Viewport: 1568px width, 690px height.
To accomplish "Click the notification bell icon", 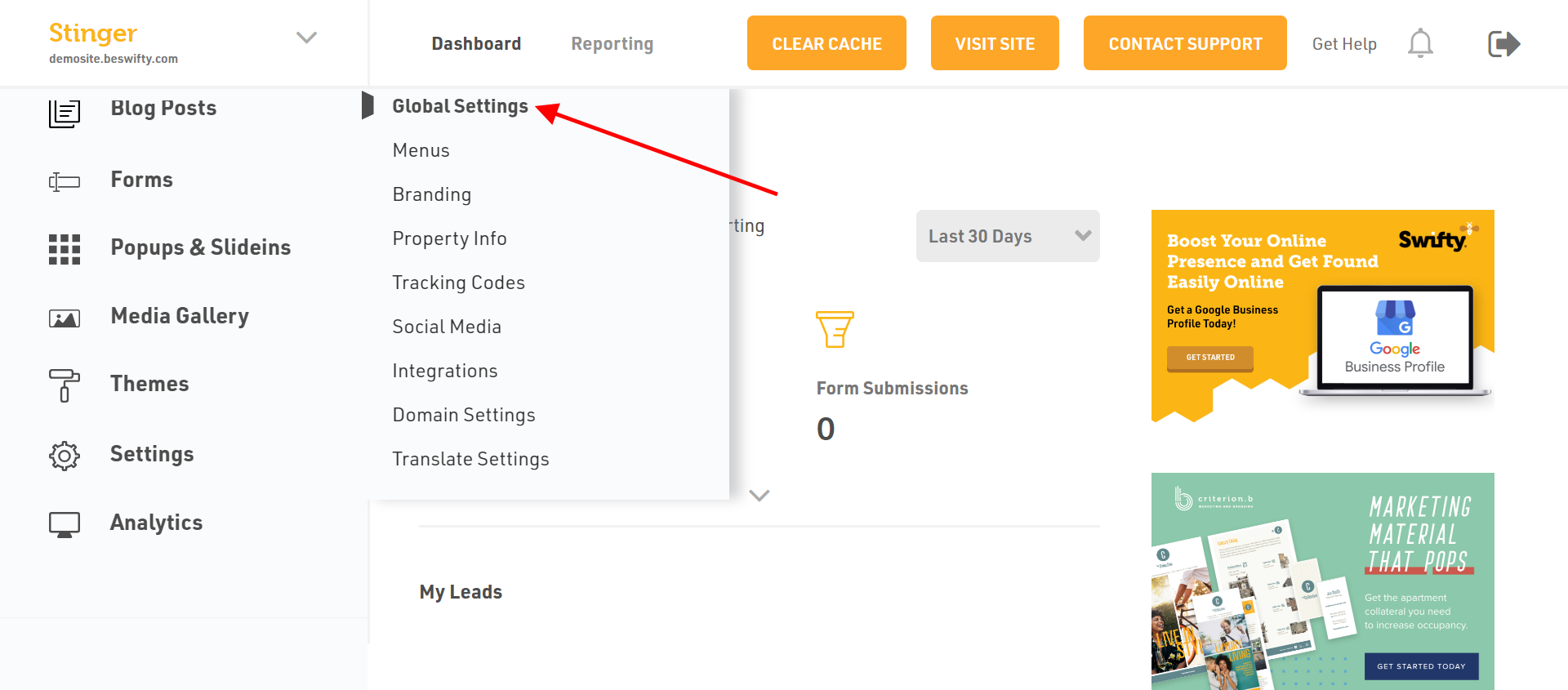I will tap(1420, 43).
